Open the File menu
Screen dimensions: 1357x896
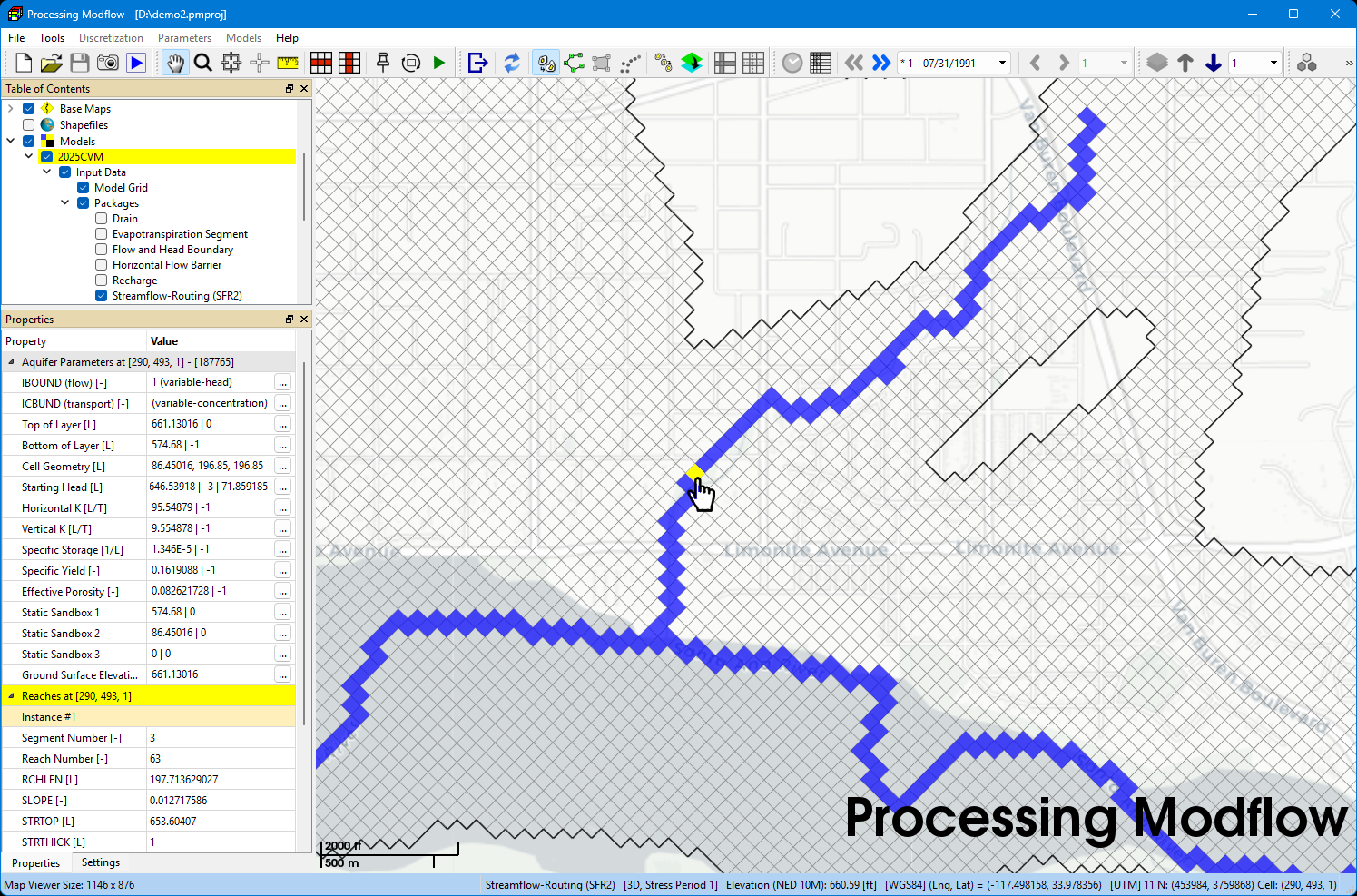pos(16,38)
